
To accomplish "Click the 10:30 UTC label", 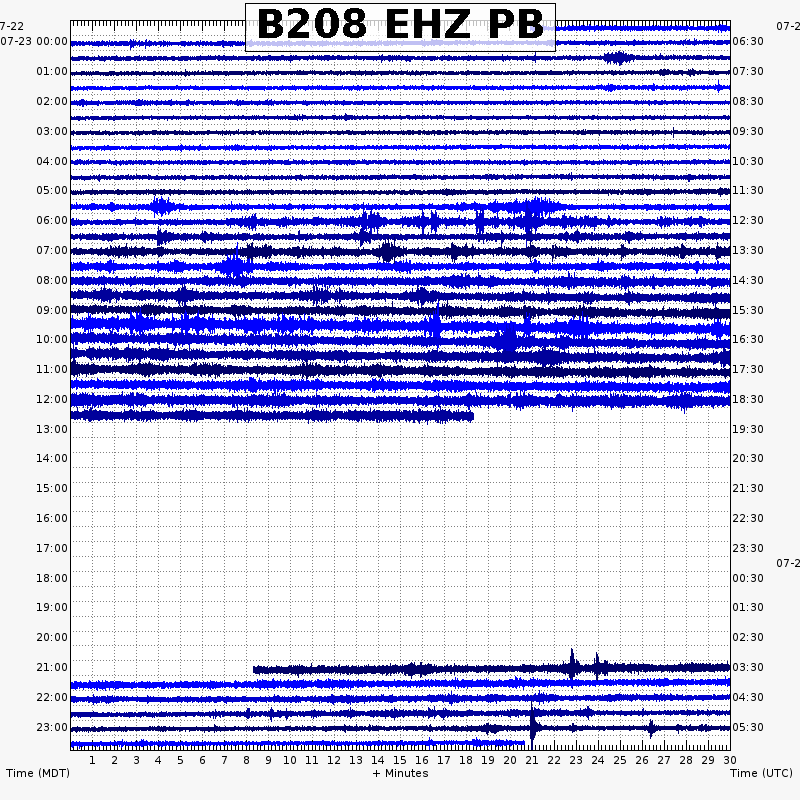I will 748,162.
